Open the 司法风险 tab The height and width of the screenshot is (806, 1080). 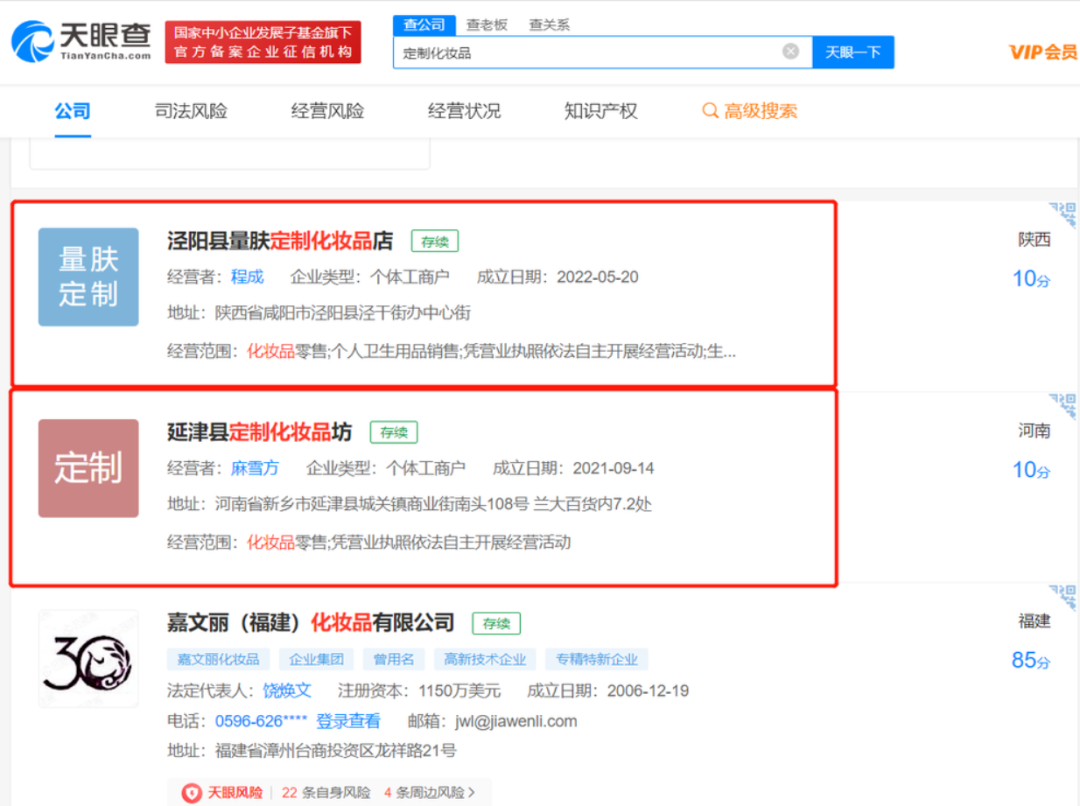(191, 111)
